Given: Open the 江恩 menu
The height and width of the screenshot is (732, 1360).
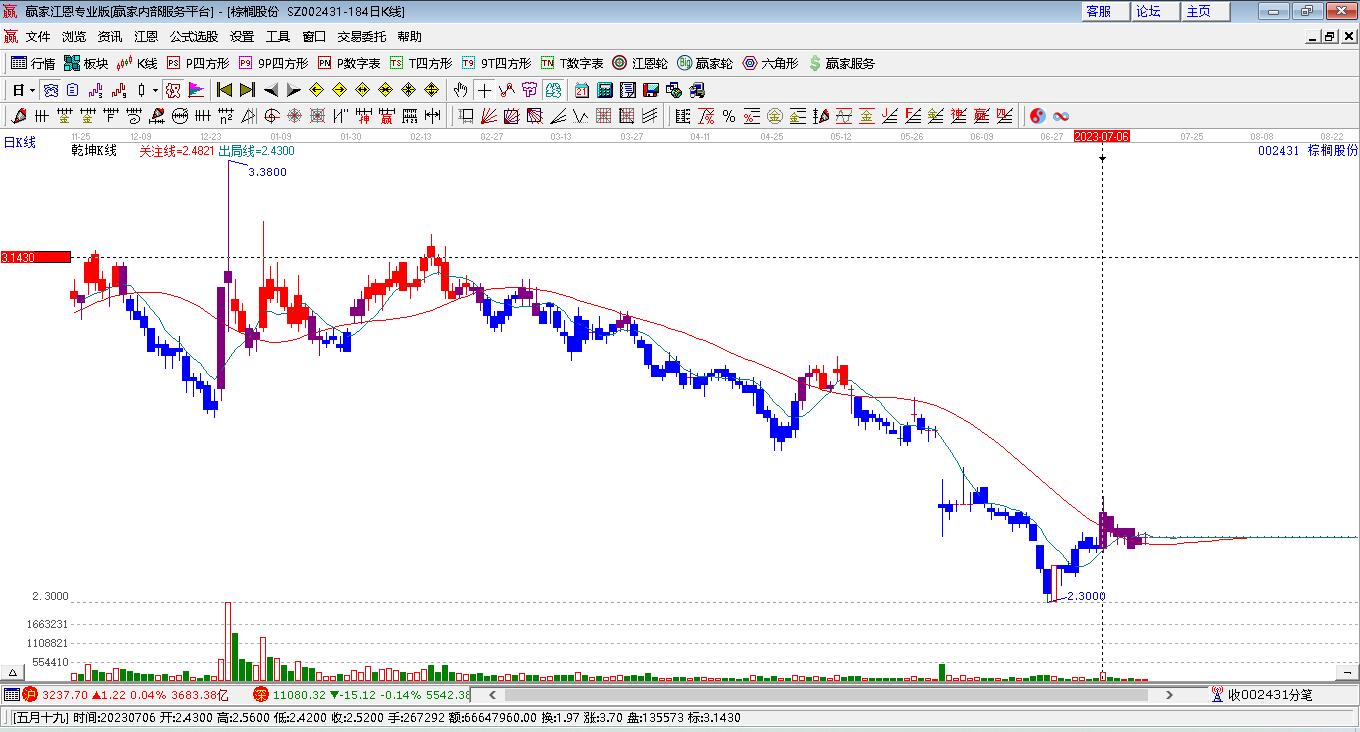Looking at the screenshot, I should pos(146,37).
